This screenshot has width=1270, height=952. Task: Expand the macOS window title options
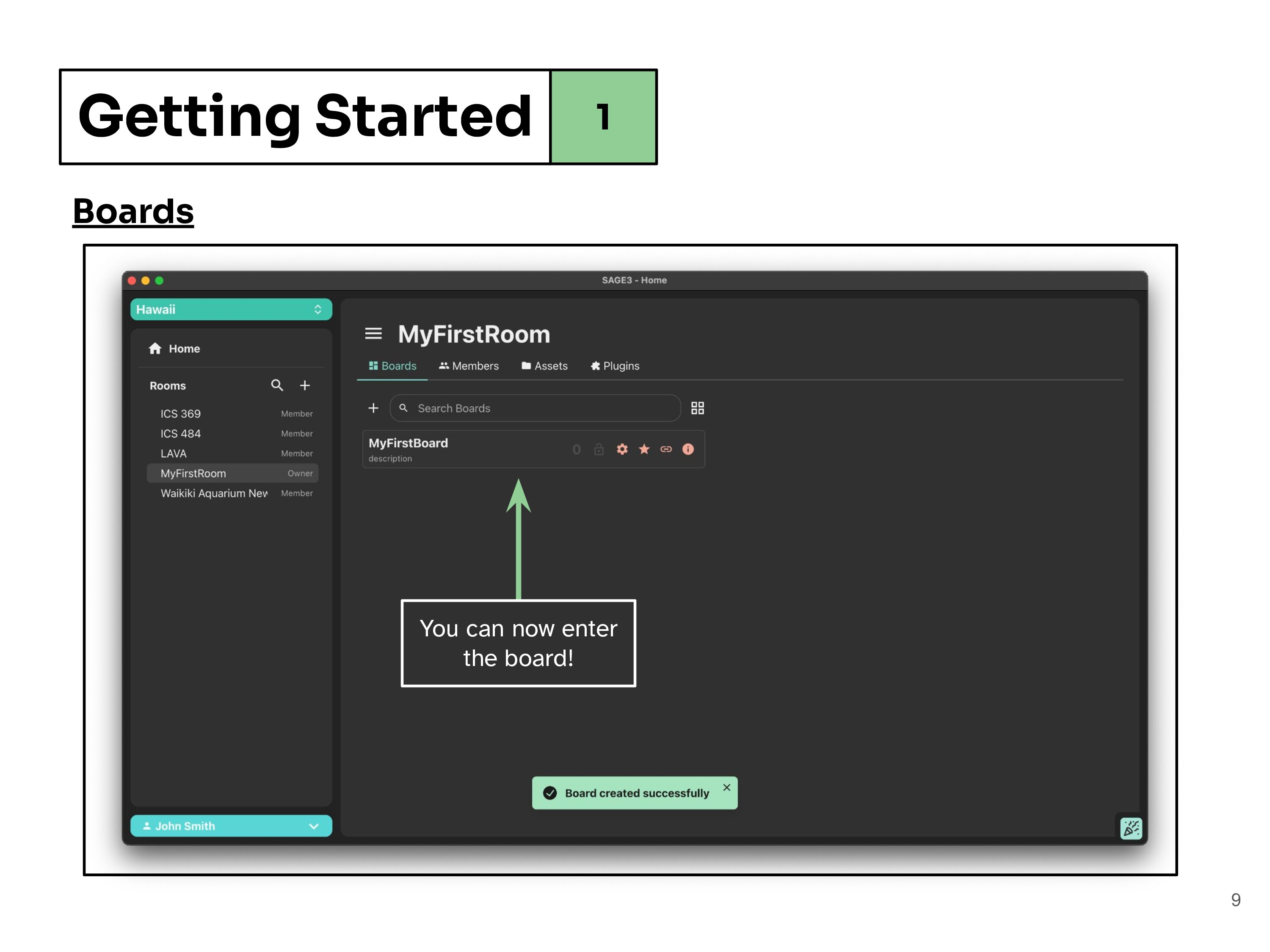(x=160, y=281)
